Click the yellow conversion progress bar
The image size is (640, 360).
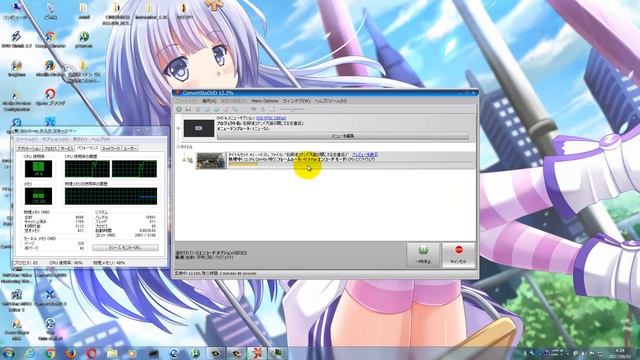point(243,164)
